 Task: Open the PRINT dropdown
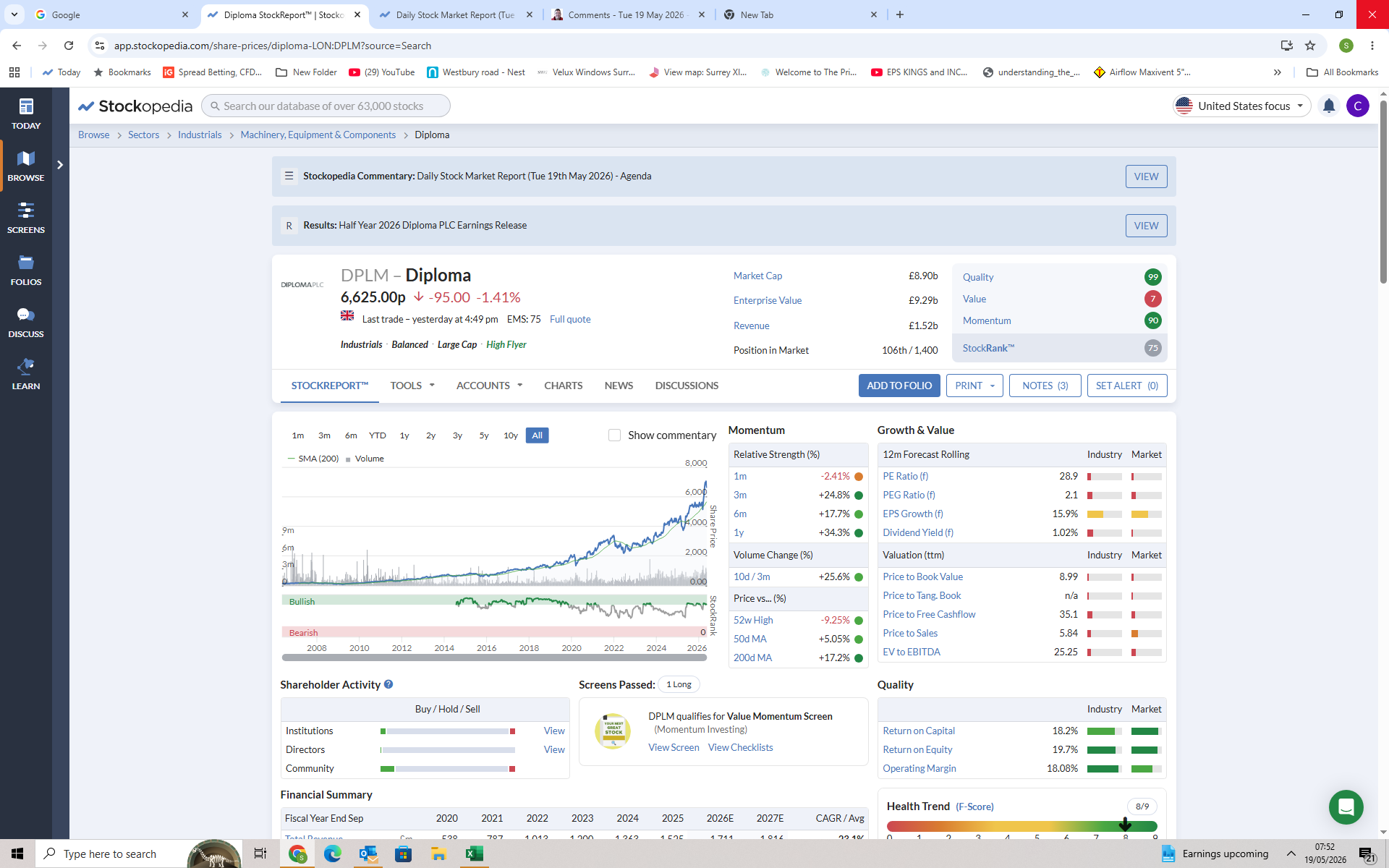[974, 386]
